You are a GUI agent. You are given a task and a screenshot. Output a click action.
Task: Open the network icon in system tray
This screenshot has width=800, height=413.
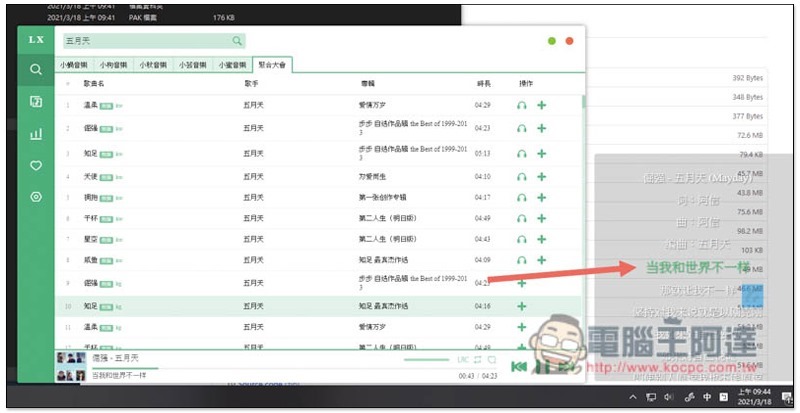coord(651,397)
